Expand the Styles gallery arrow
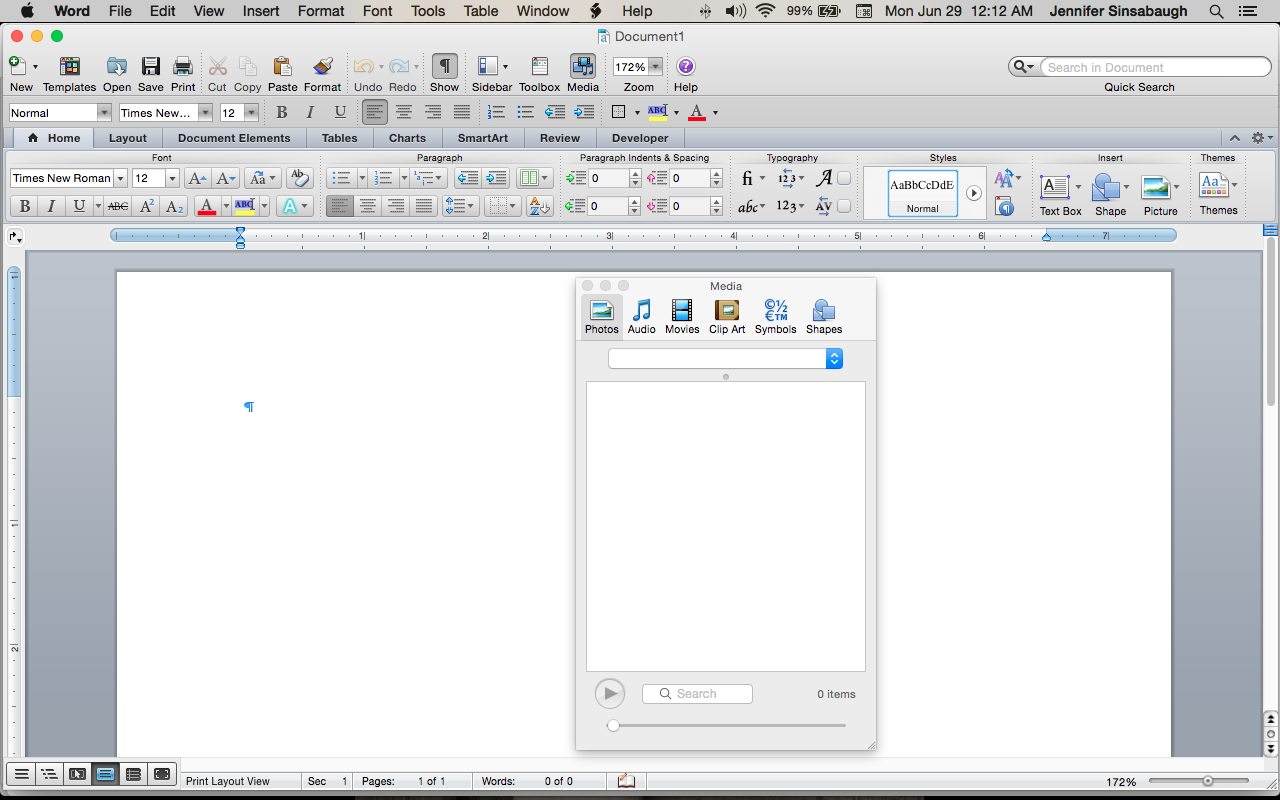 click(974, 193)
